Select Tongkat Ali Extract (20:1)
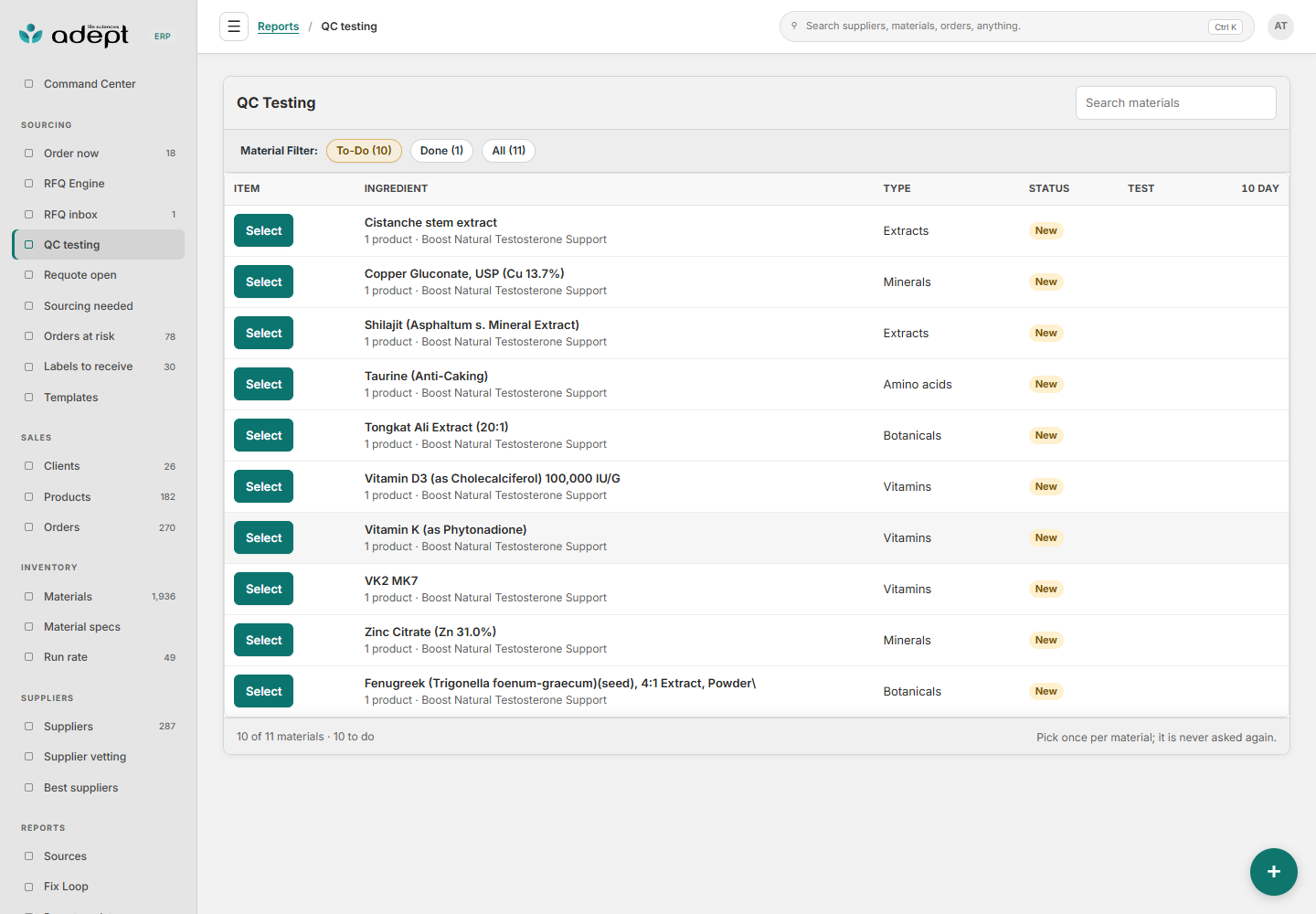 (x=263, y=436)
